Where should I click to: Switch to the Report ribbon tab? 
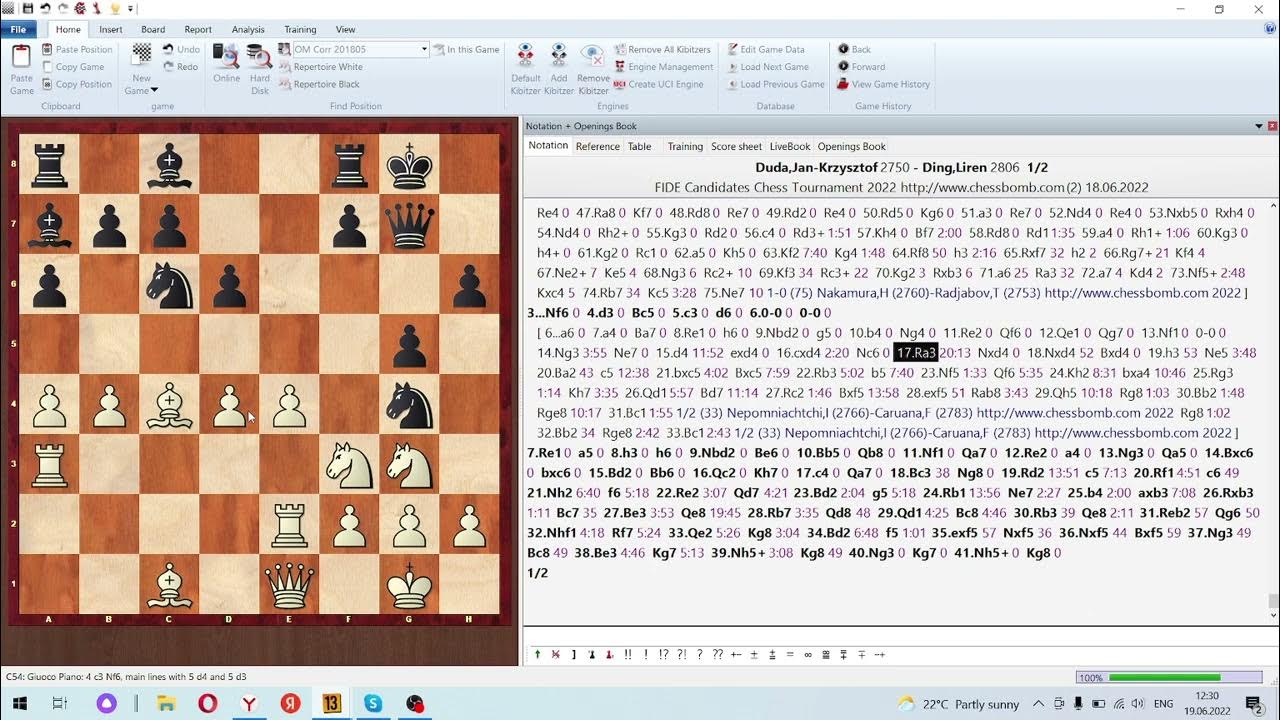198,29
